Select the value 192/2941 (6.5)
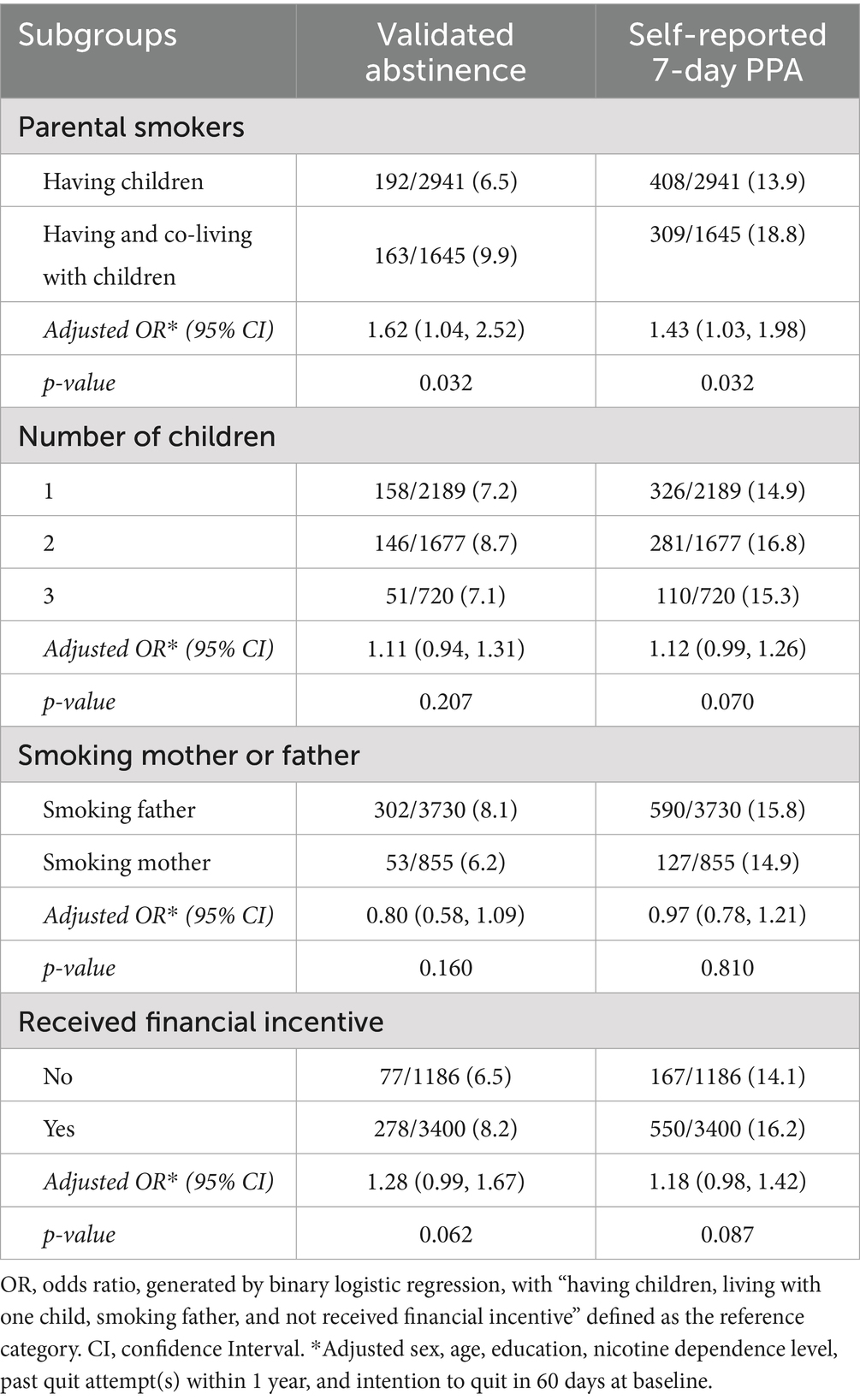This screenshot has height=1400, width=860. click(x=445, y=181)
